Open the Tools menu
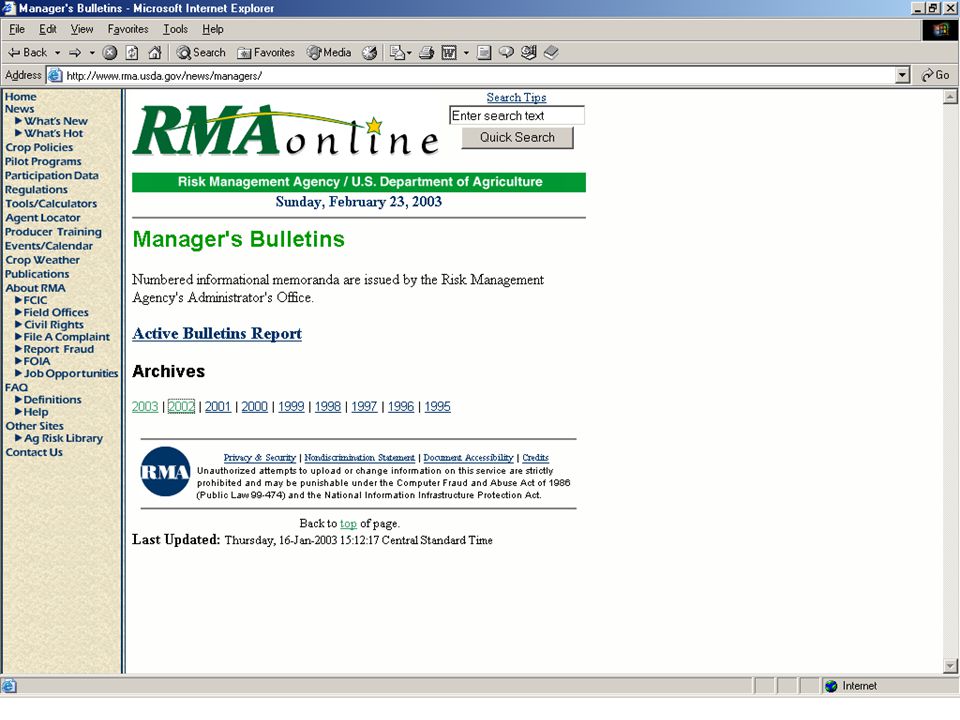The height and width of the screenshot is (720, 960). [x=175, y=29]
